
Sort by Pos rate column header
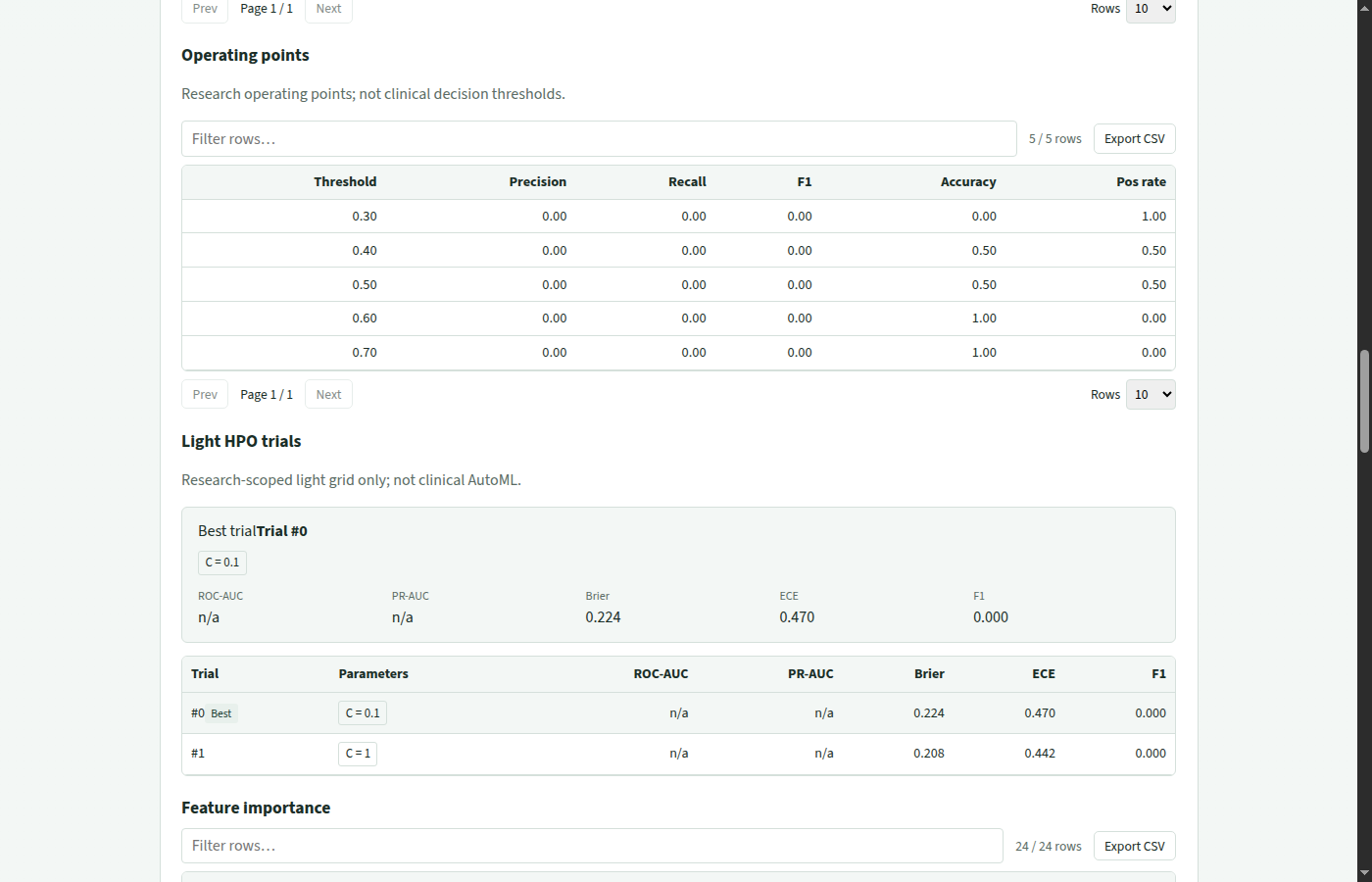pos(1141,181)
